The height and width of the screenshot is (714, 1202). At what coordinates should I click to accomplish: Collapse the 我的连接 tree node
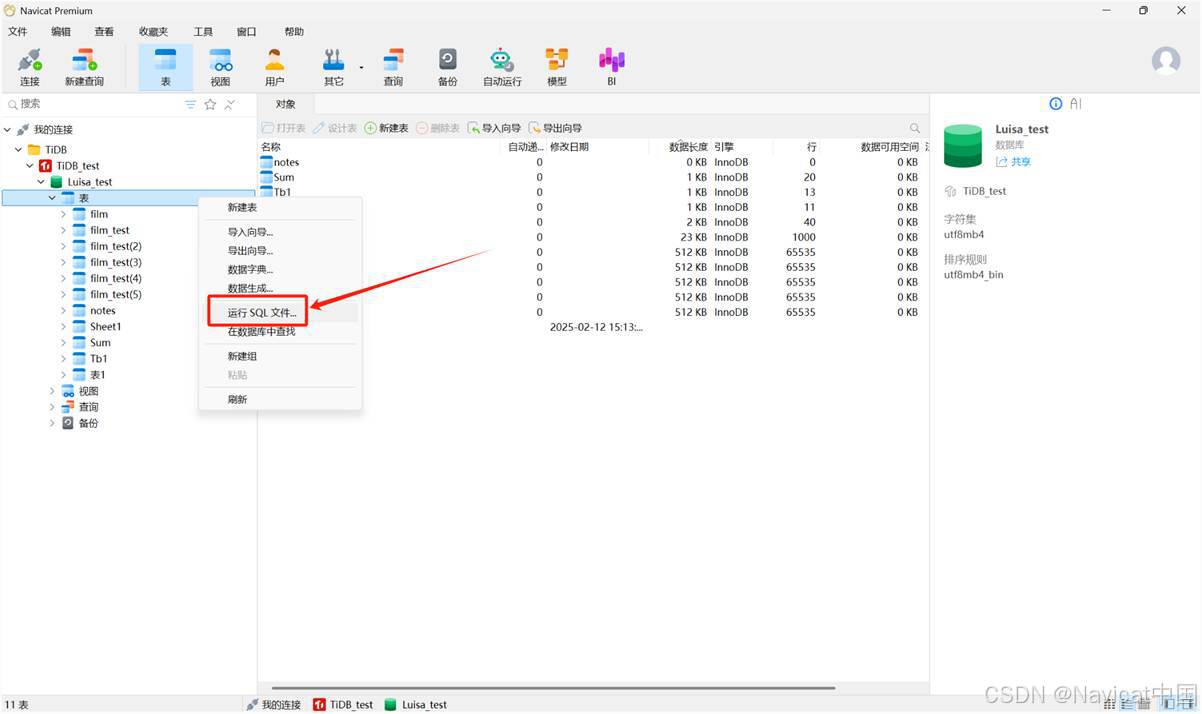click(x=8, y=130)
